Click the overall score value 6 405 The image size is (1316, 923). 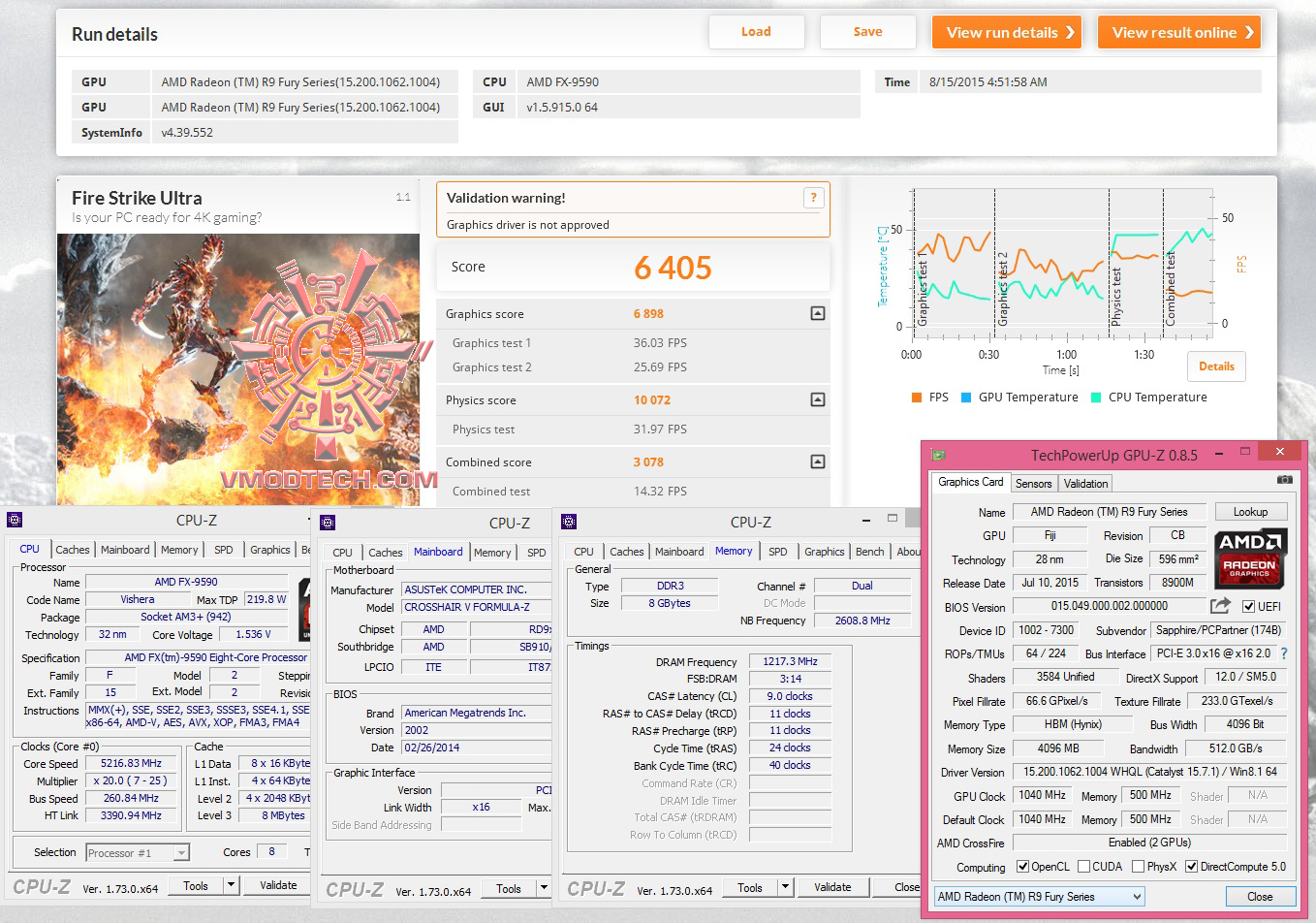coord(673,268)
